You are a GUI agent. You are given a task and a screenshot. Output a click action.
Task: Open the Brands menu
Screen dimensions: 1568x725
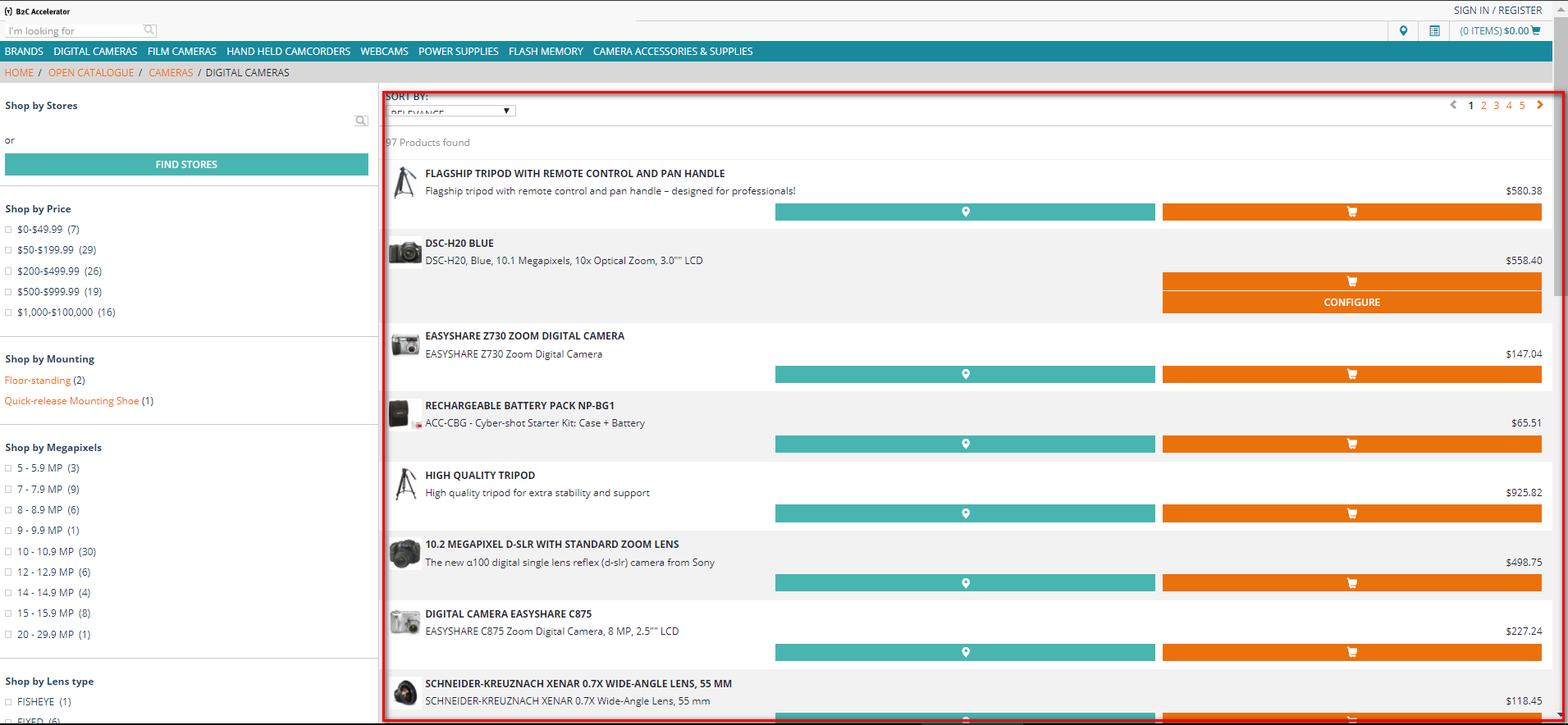24,51
